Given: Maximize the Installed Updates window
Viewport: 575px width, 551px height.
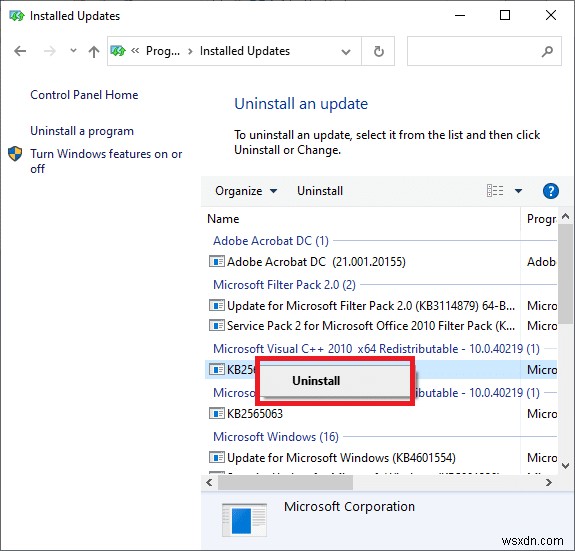Looking at the screenshot, I should [x=505, y=15].
